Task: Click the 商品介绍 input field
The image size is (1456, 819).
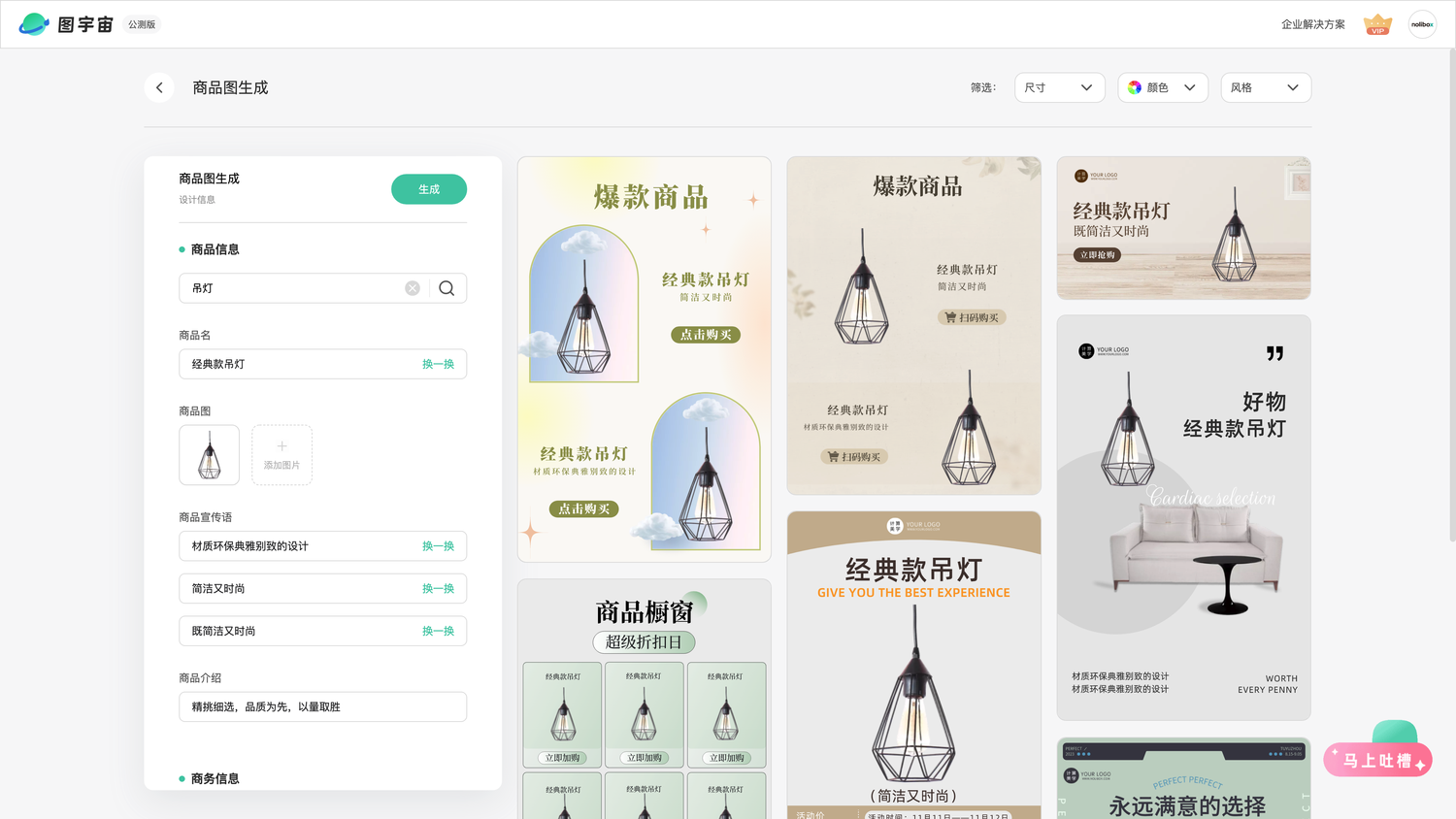Action: pos(322,706)
